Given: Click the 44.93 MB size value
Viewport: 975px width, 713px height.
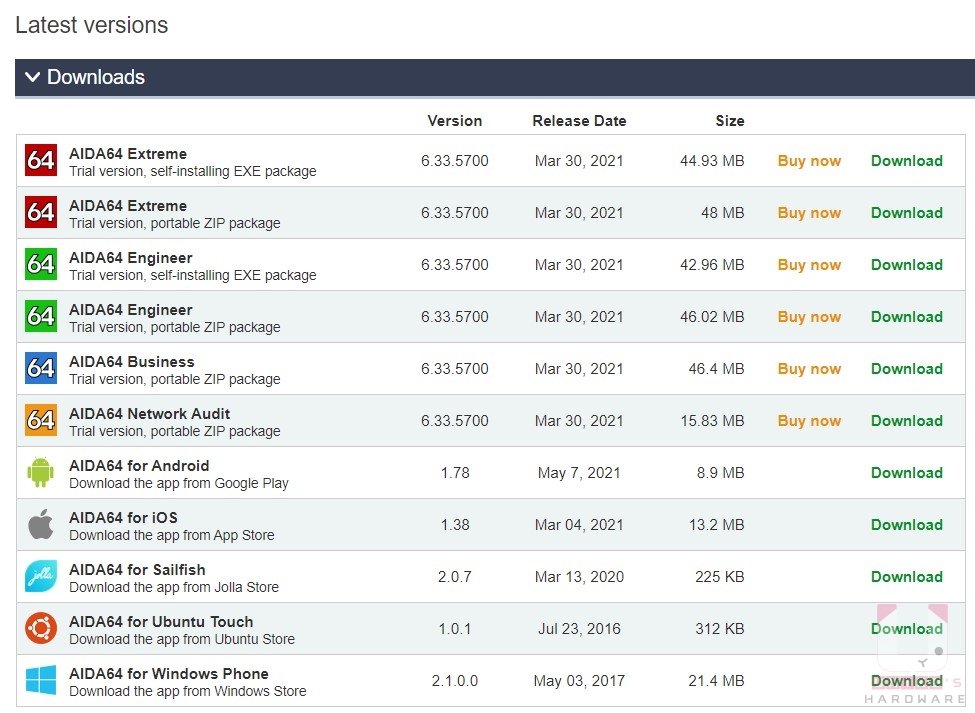Looking at the screenshot, I should [x=712, y=161].
